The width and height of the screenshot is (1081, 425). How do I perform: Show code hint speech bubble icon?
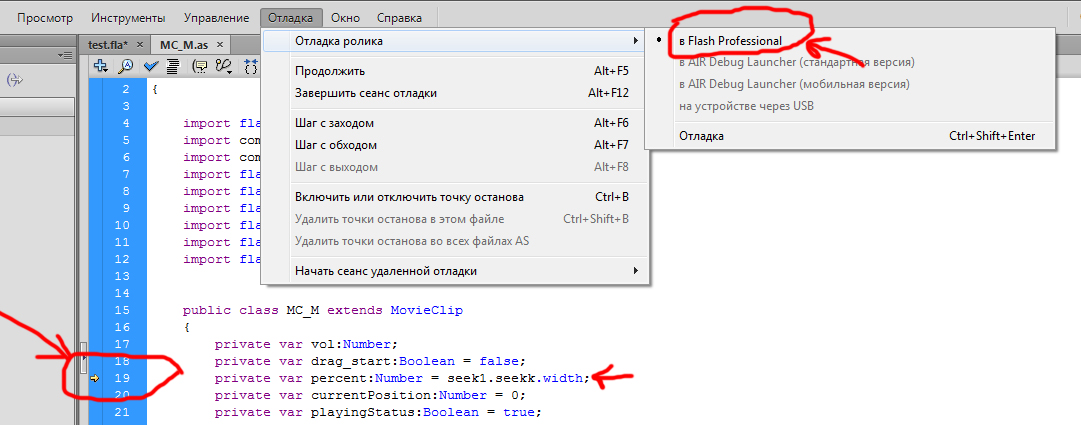(x=201, y=66)
